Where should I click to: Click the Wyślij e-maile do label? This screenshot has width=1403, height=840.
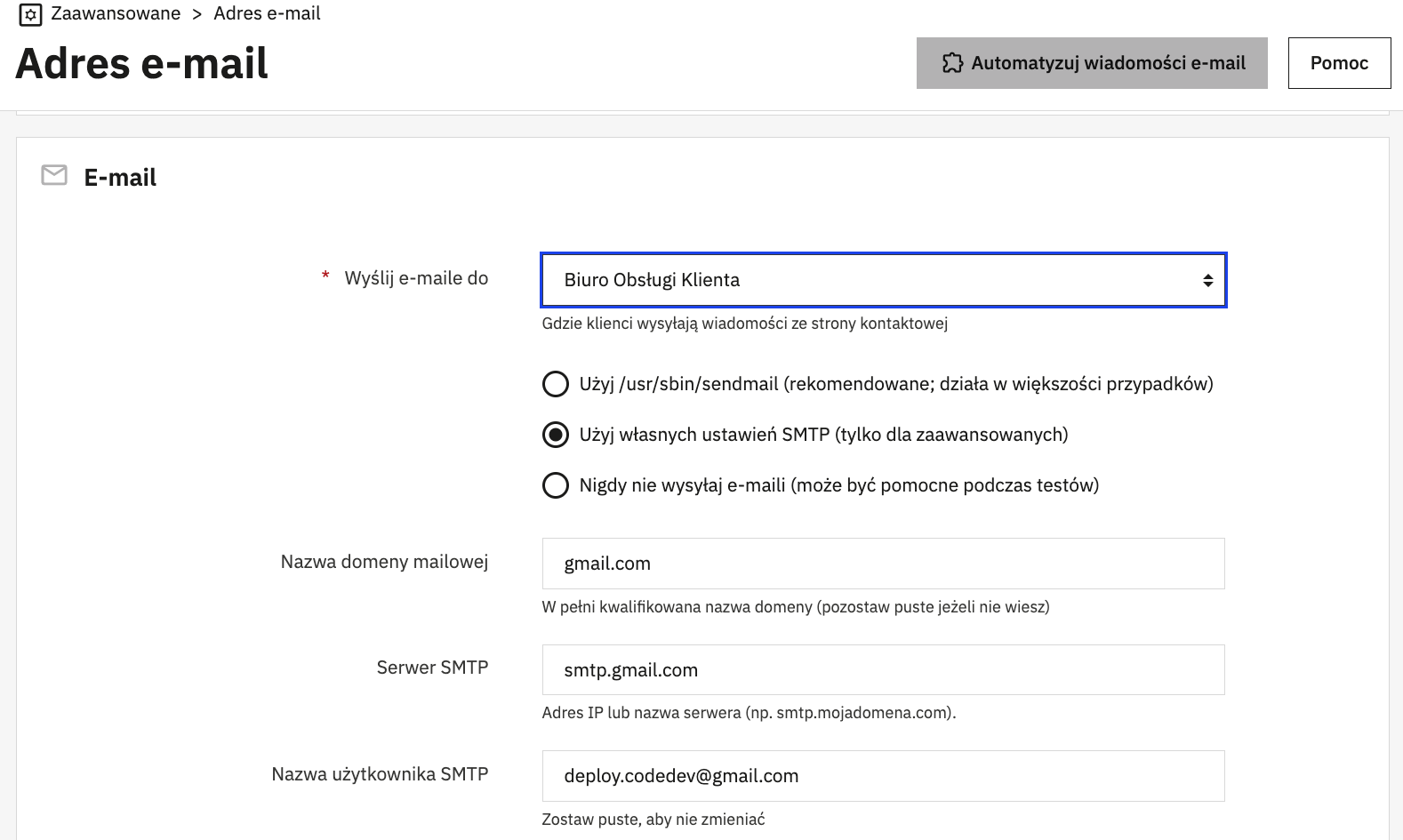(416, 278)
